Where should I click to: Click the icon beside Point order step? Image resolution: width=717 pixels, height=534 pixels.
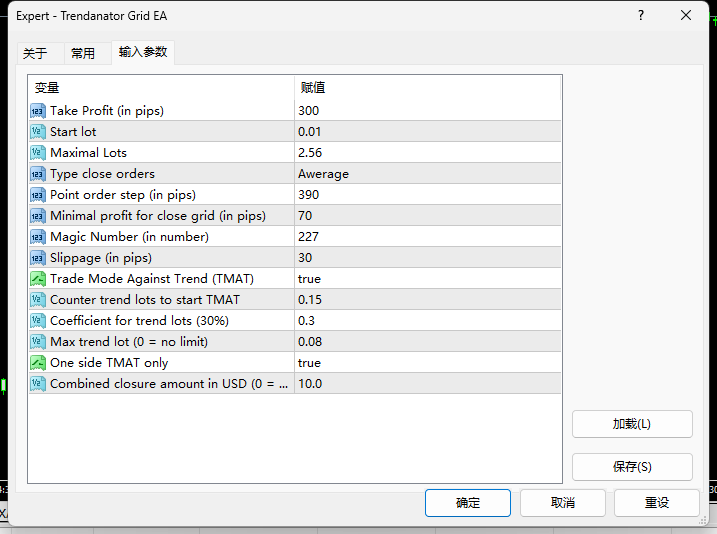[38, 195]
